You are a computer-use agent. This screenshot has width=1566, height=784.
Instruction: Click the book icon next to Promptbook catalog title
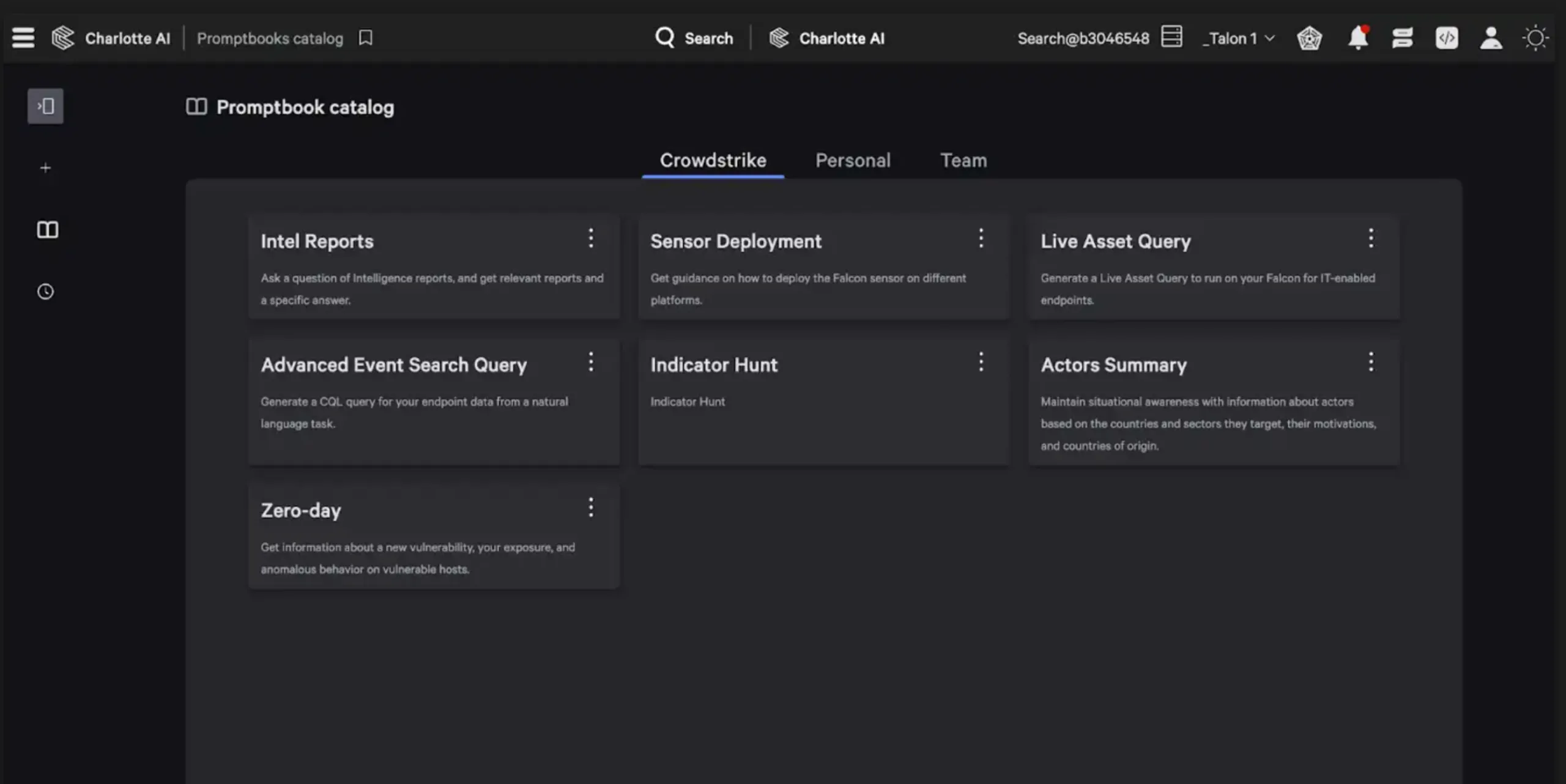[196, 106]
